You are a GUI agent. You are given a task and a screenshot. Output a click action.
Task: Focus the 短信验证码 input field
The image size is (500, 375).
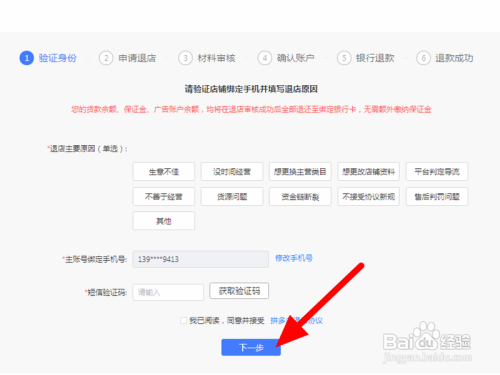(x=168, y=292)
